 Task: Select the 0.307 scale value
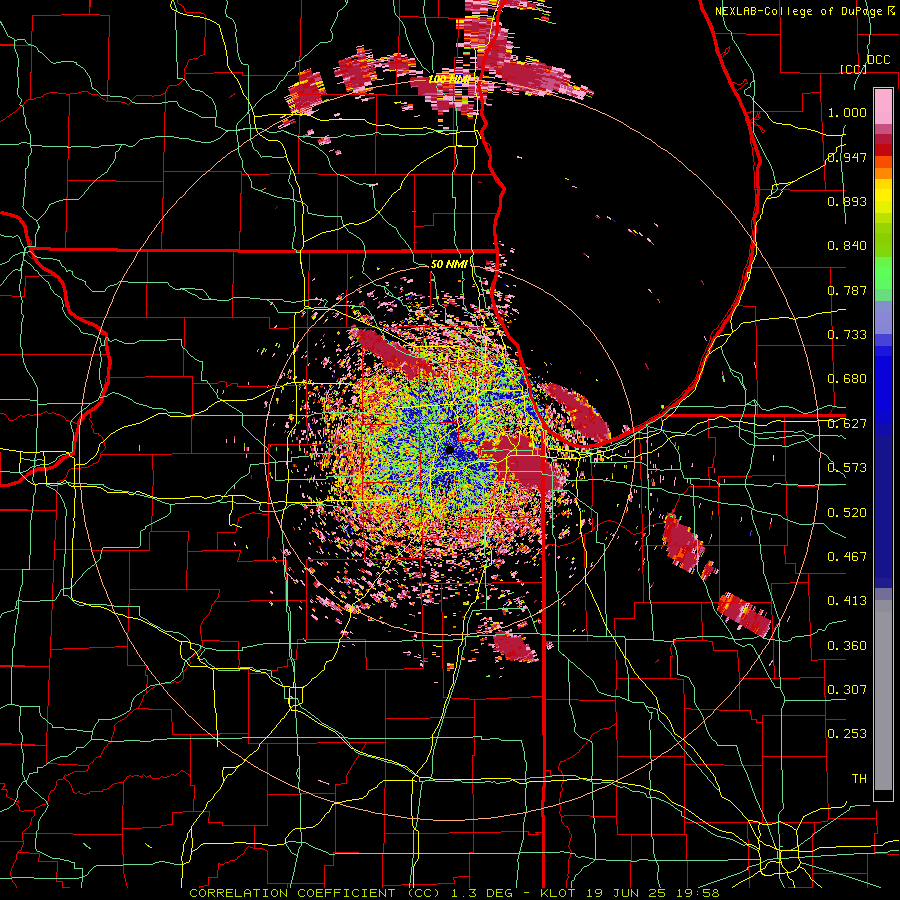[x=847, y=689]
